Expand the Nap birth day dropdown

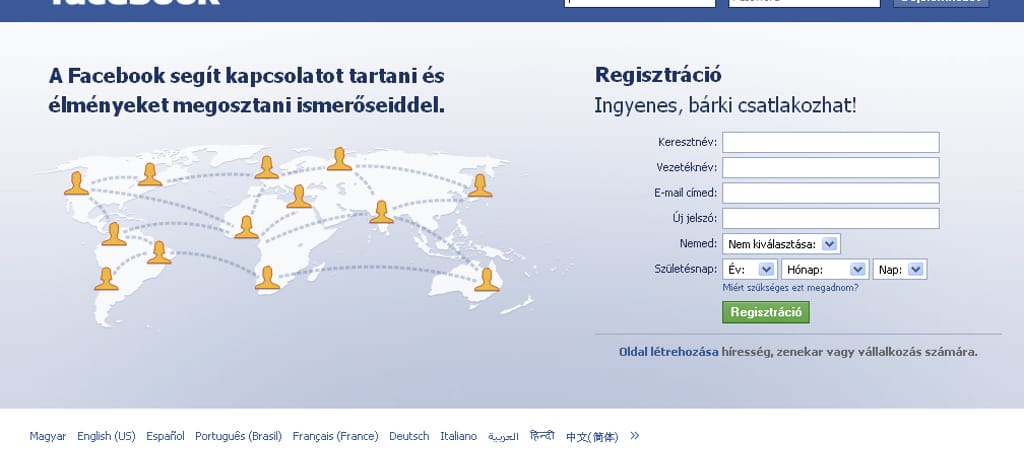coord(900,269)
